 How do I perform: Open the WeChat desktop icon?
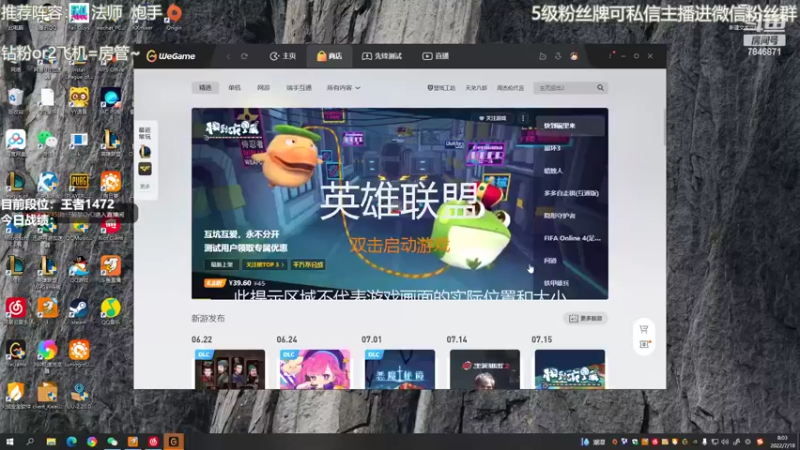tap(47, 141)
